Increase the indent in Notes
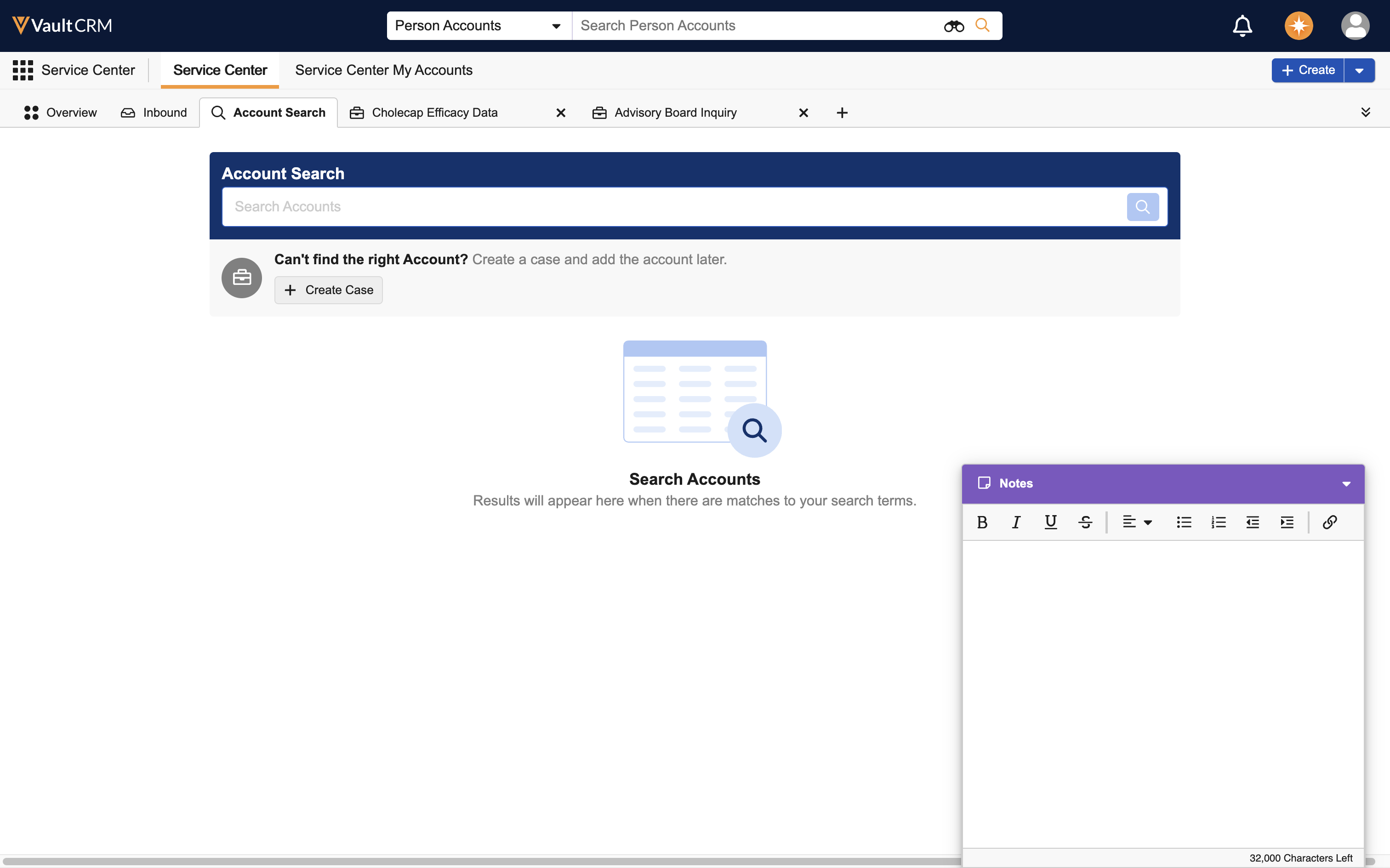This screenshot has height=868, width=1390. click(x=1287, y=522)
